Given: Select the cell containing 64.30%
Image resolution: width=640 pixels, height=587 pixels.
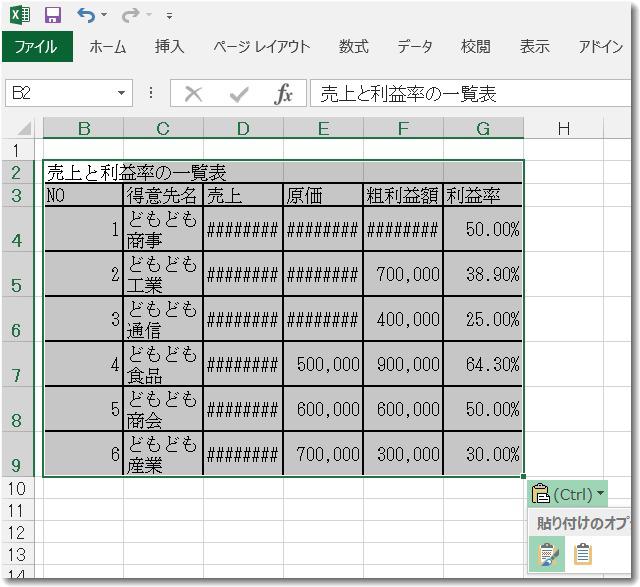Looking at the screenshot, I should tap(483, 365).
